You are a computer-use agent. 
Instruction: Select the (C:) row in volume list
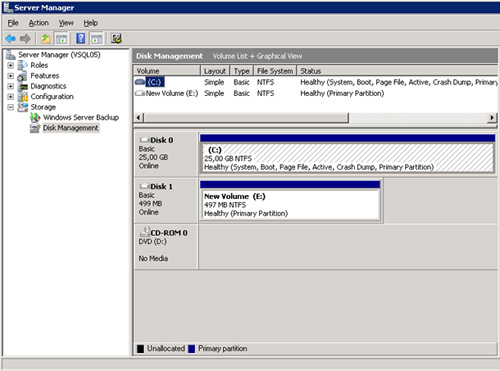(x=315, y=82)
